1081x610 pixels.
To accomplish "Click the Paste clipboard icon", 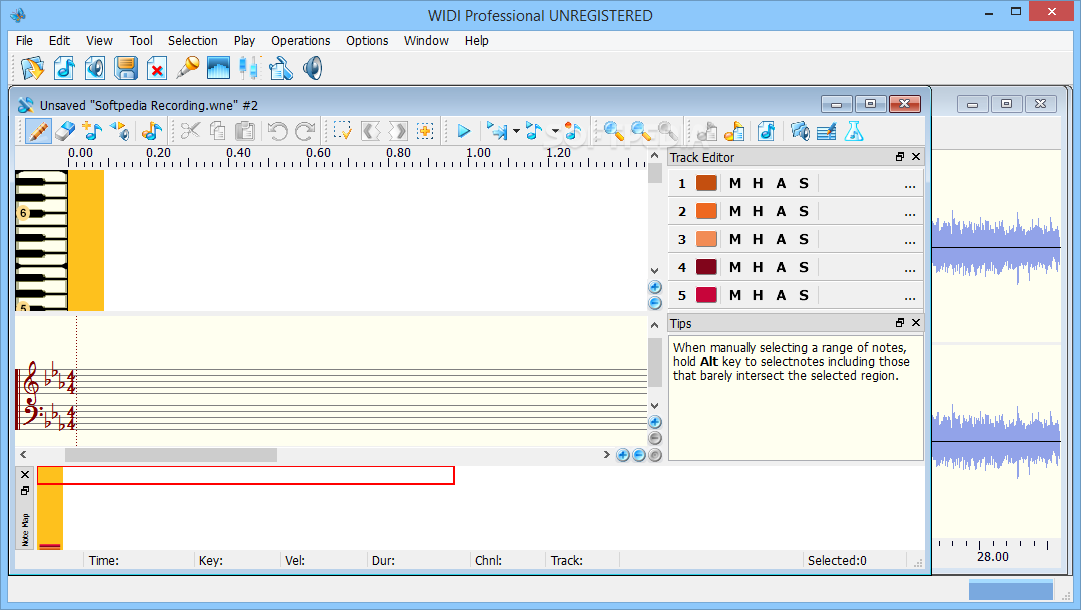I will (x=245, y=131).
